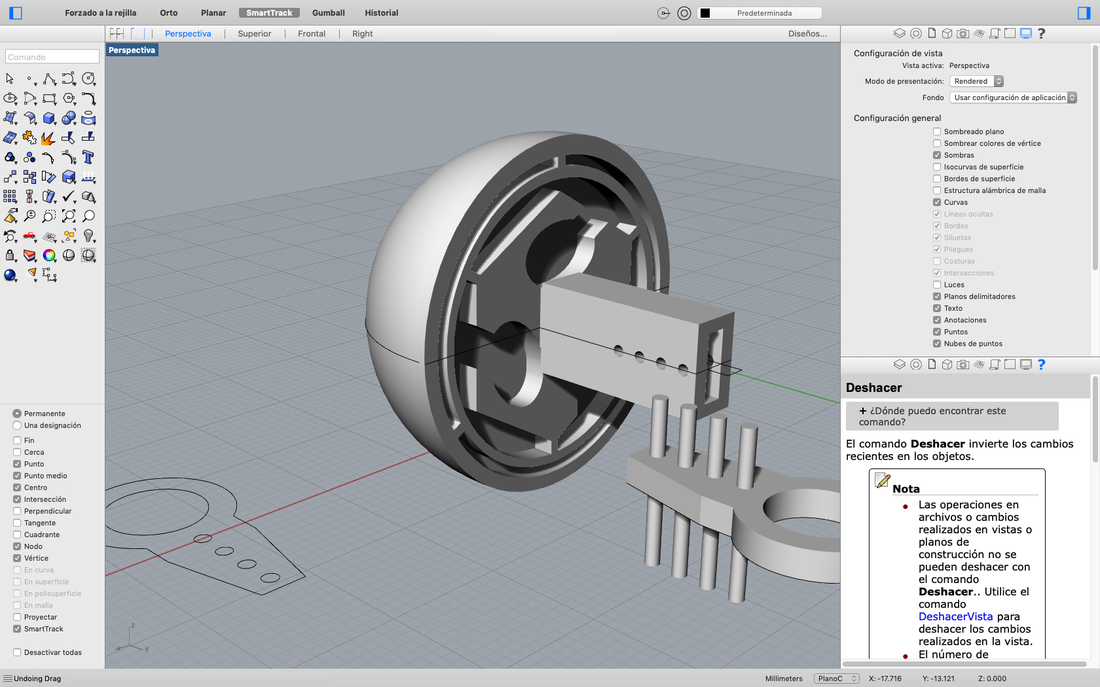This screenshot has width=1100, height=687.
Task: Click the black layer color swatch
Action: point(706,13)
